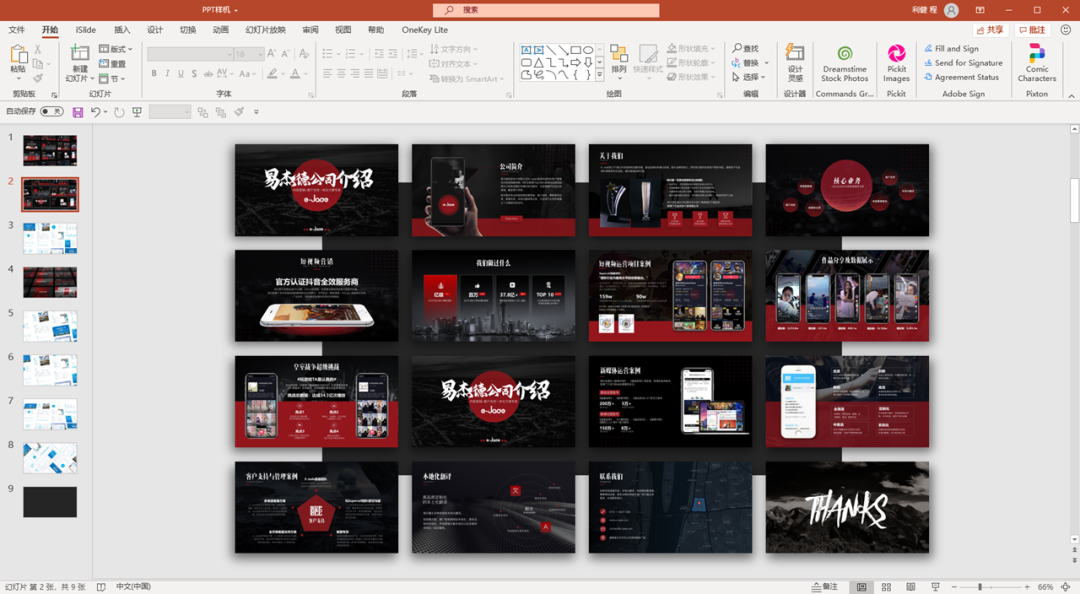The width and height of the screenshot is (1080, 594).
Task: Expand 节 section dropdown
Action: click(112, 79)
